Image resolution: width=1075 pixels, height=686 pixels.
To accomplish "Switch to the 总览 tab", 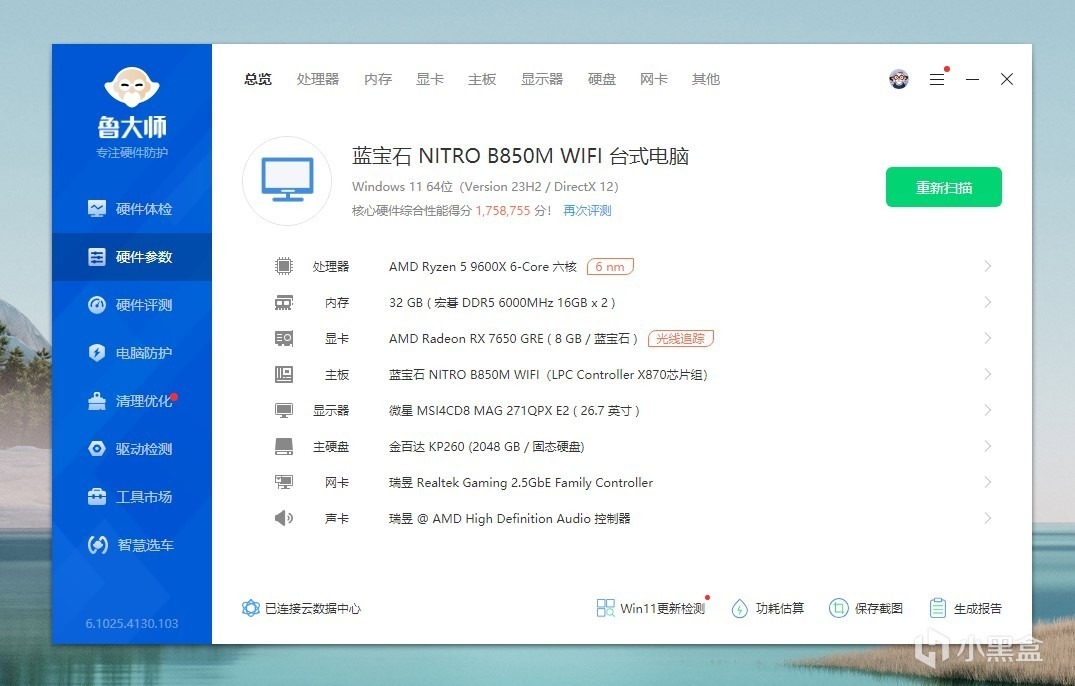I will point(258,79).
